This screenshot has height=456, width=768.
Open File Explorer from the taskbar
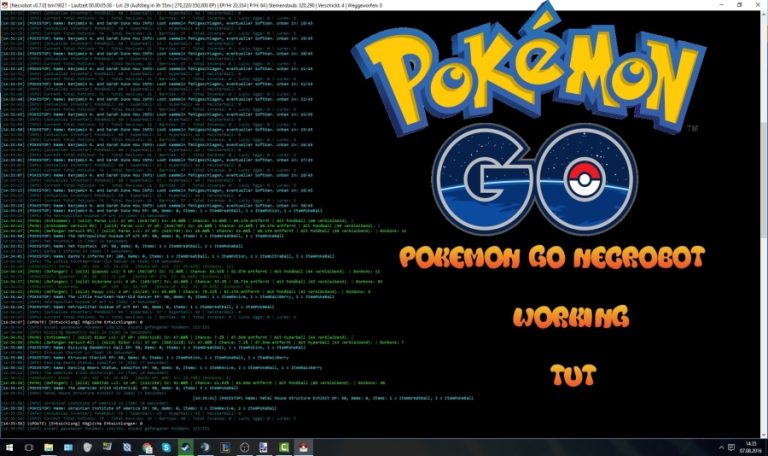pyautogui.click(x=48, y=447)
